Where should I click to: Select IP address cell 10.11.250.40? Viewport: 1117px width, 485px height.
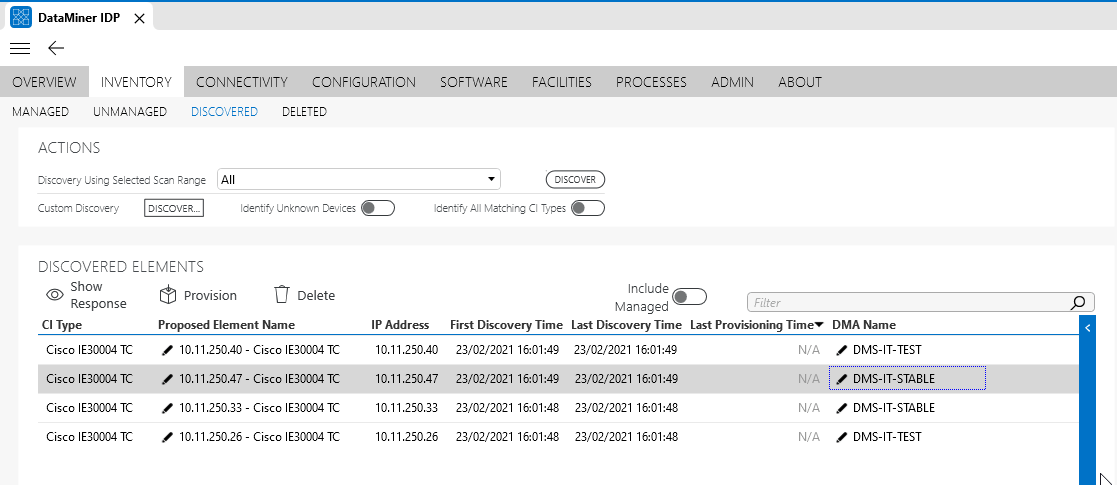click(x=407, y=350)
